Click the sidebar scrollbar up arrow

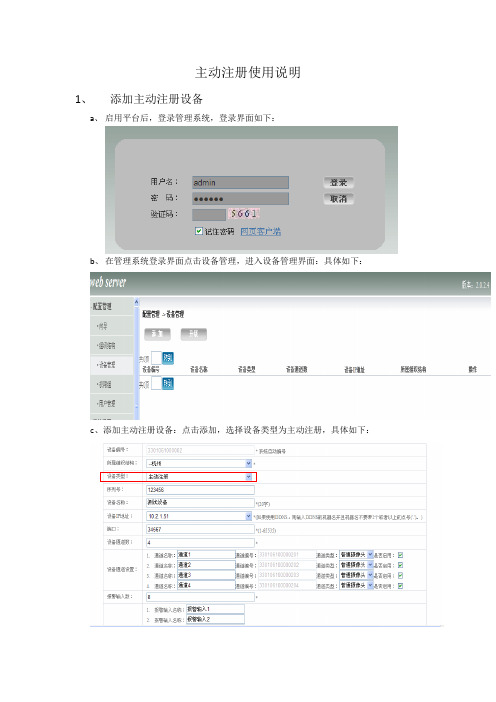137,302
